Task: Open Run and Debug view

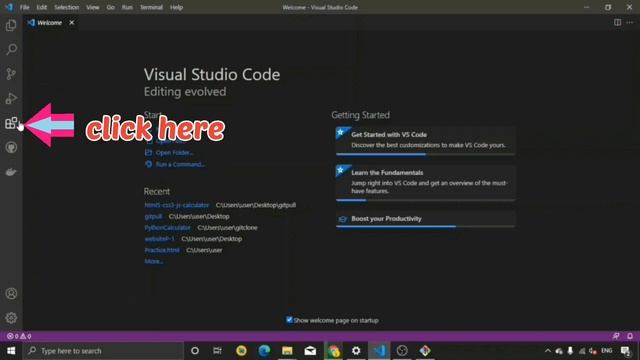Action: click(x=11, y=98)
